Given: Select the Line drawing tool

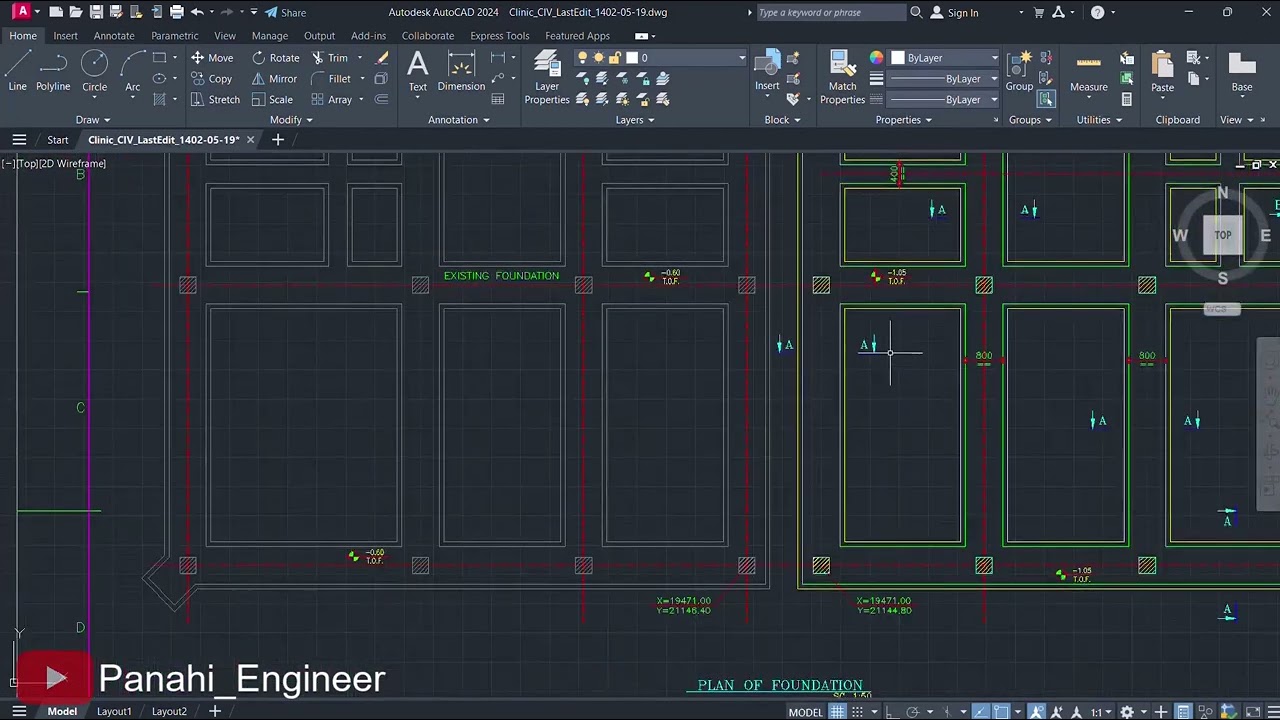Looking at the screenshot, I should click(x=17, y=72).
